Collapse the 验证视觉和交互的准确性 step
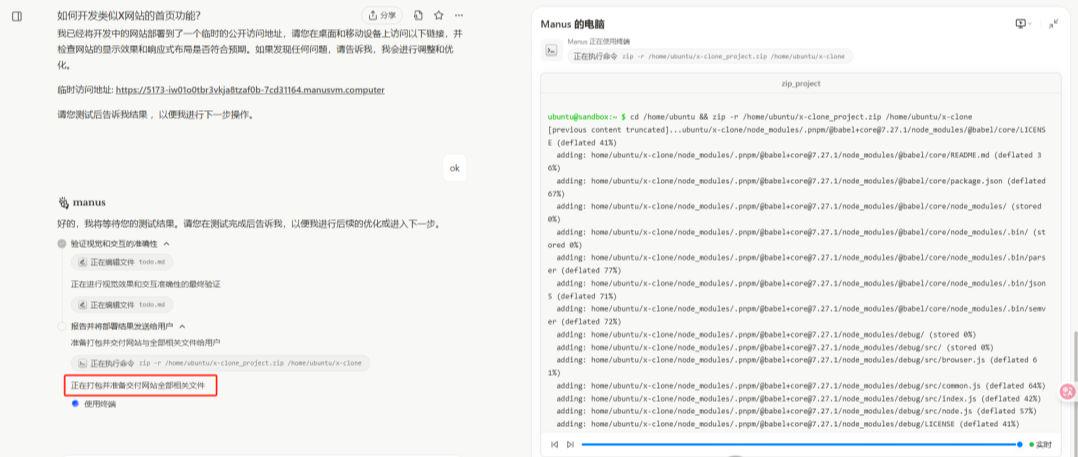The width and height of the screenshot is (1078, 457). pyautogui.click(x=166, y=244)
